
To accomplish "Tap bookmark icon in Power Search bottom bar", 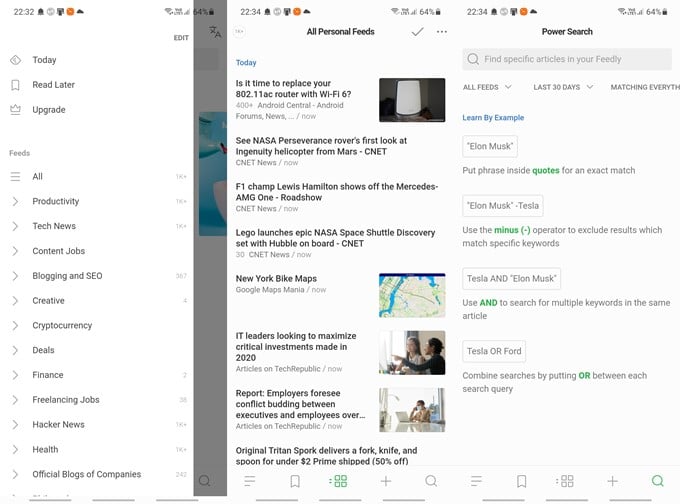I will 522,481.
